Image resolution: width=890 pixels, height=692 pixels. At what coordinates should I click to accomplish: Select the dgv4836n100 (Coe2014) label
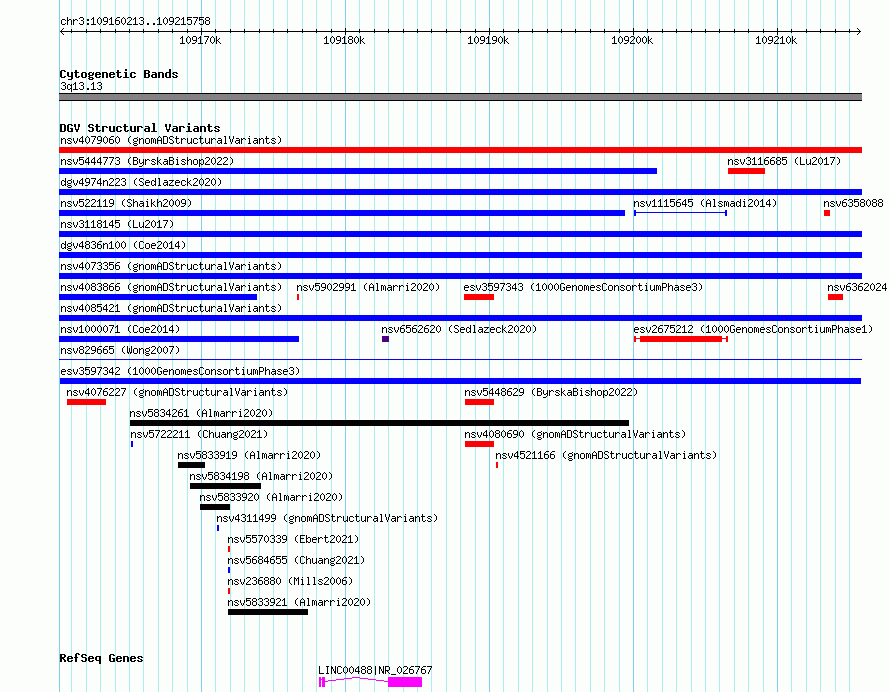[123, 245]
